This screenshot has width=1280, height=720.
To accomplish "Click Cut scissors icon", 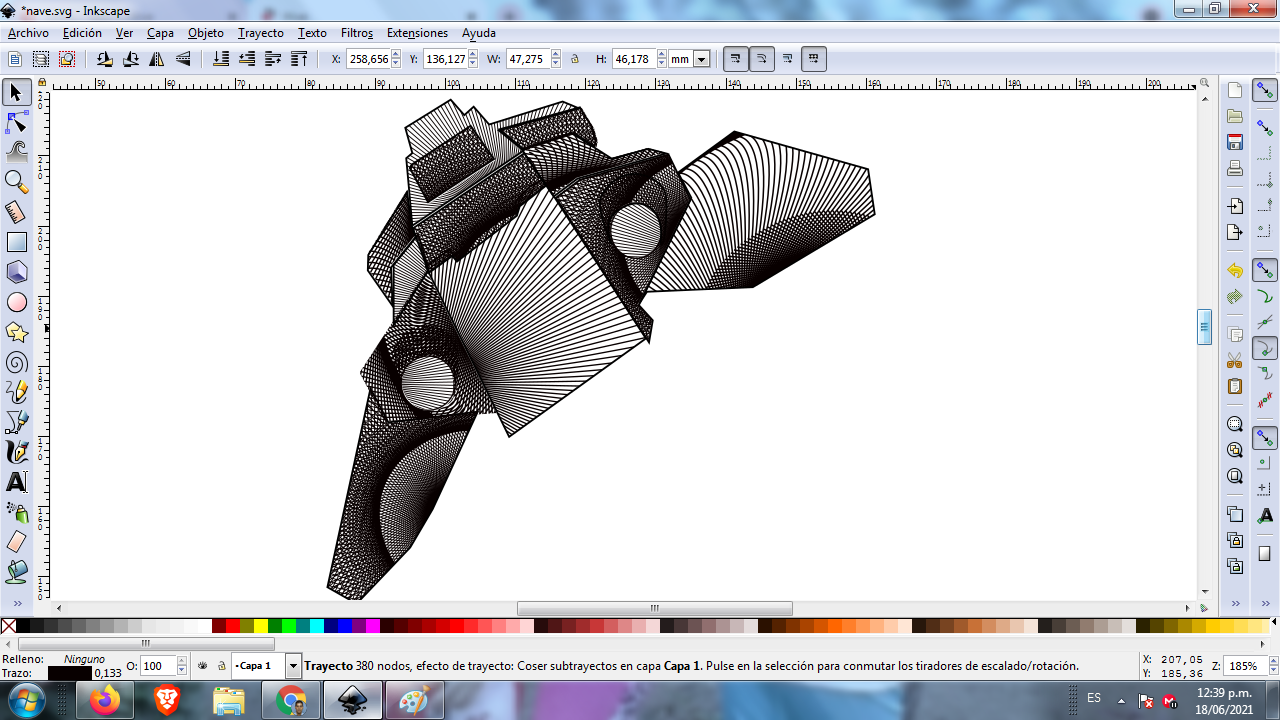I will coord(1235,361).
